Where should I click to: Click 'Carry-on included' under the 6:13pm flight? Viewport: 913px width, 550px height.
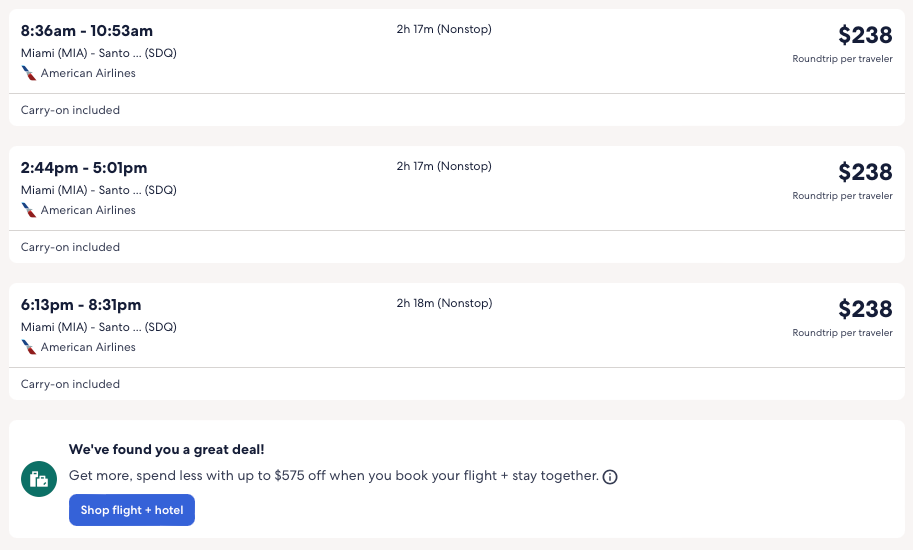coord(70,384)
